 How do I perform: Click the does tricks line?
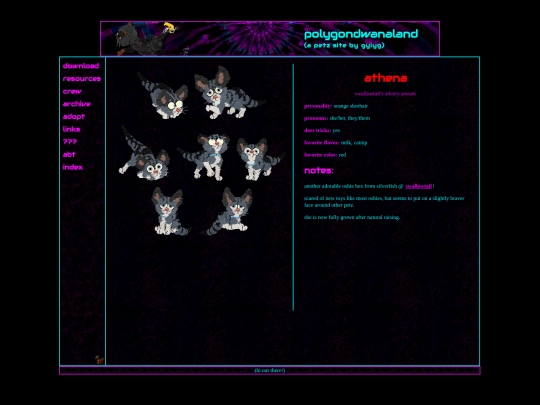tap(322, 130)
